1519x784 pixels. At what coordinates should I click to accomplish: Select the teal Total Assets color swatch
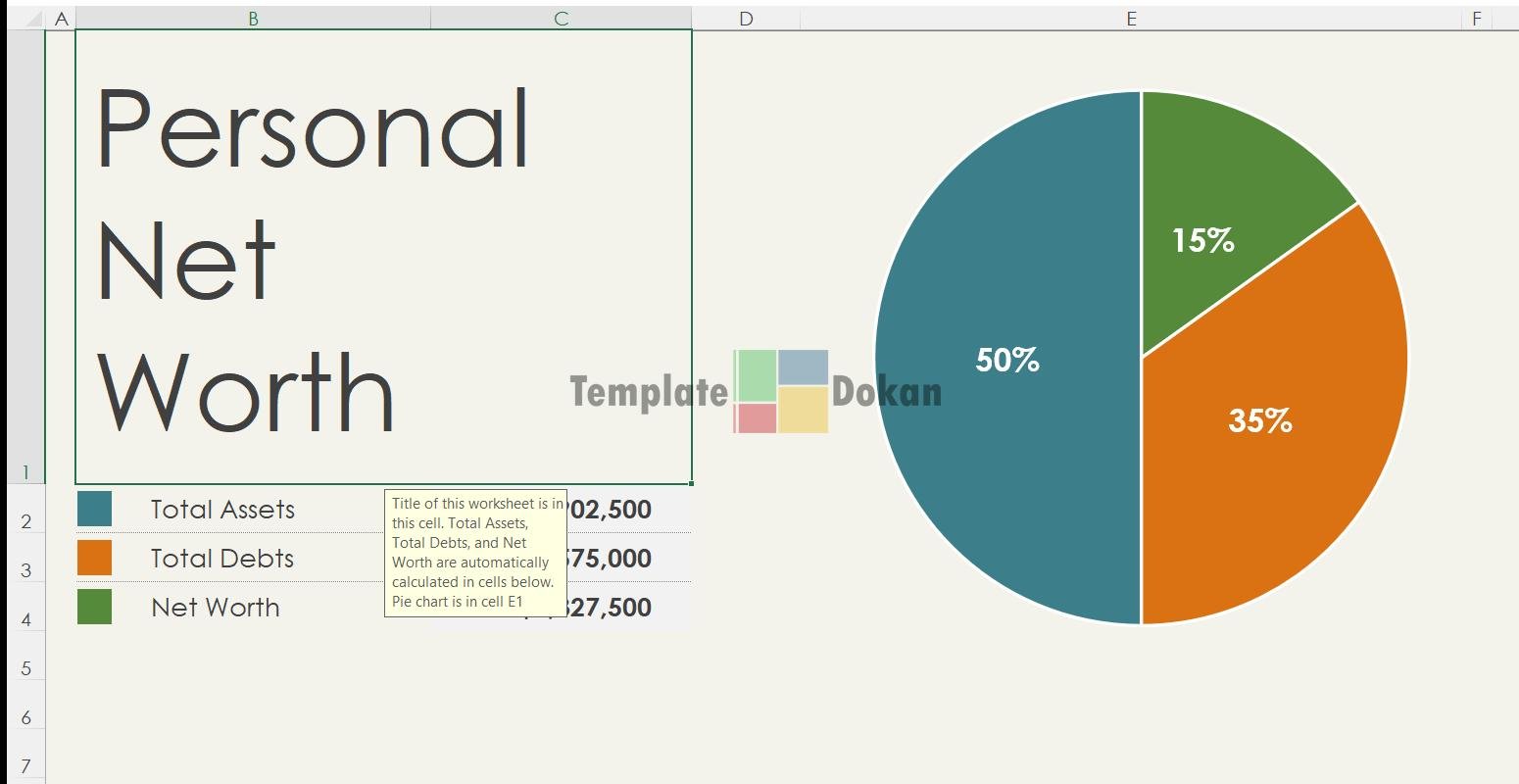94,509
